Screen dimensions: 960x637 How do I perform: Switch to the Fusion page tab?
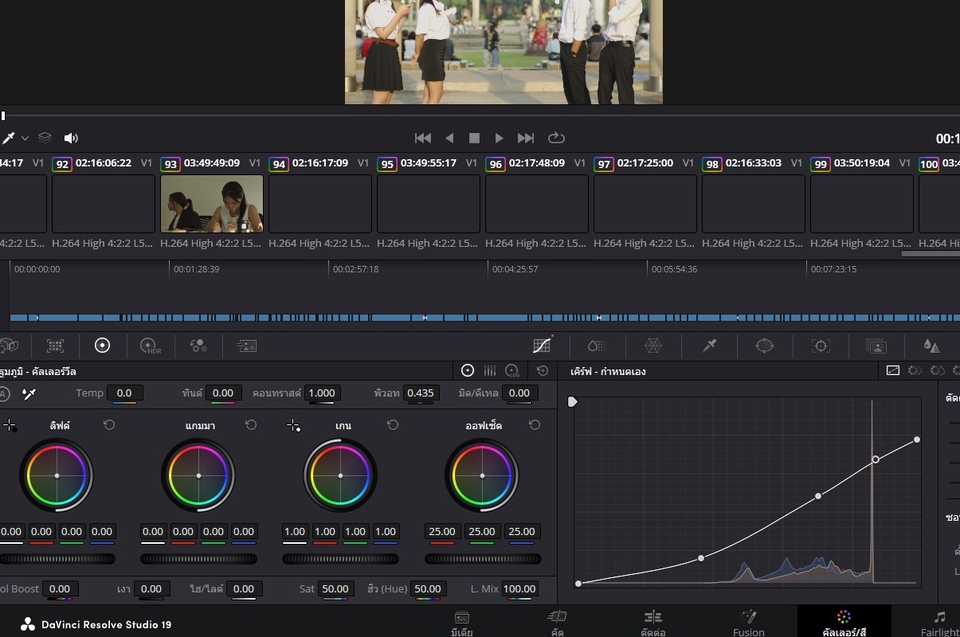click(748, 621)
